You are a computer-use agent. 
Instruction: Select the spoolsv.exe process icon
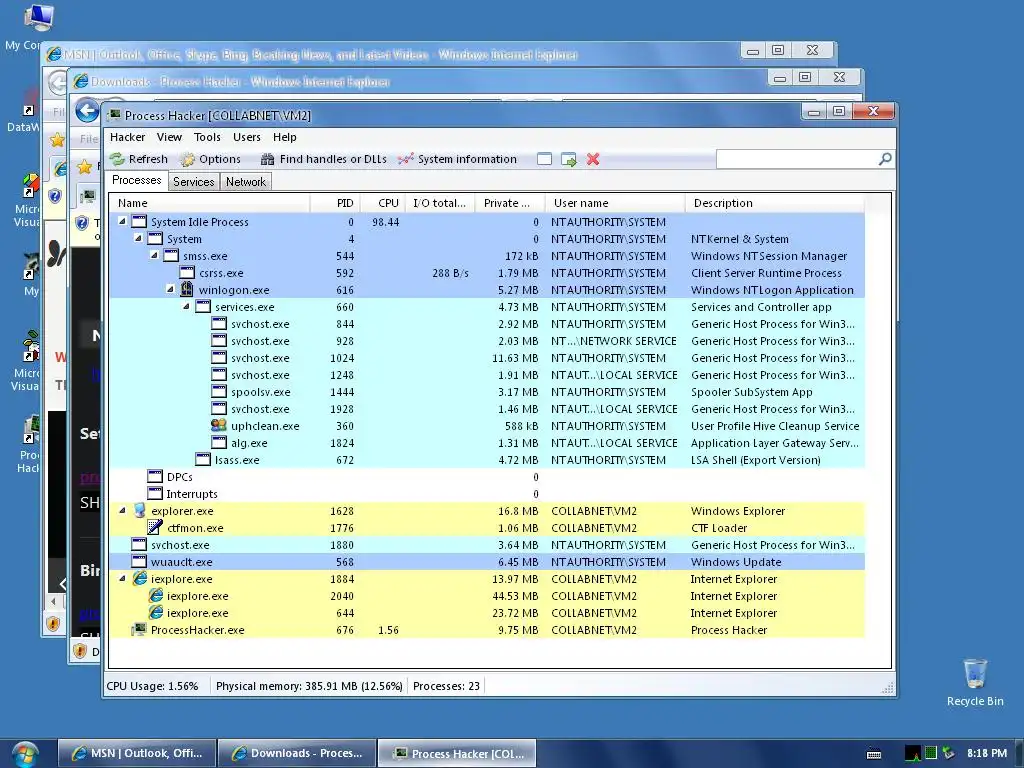click(x=219, y=391)
